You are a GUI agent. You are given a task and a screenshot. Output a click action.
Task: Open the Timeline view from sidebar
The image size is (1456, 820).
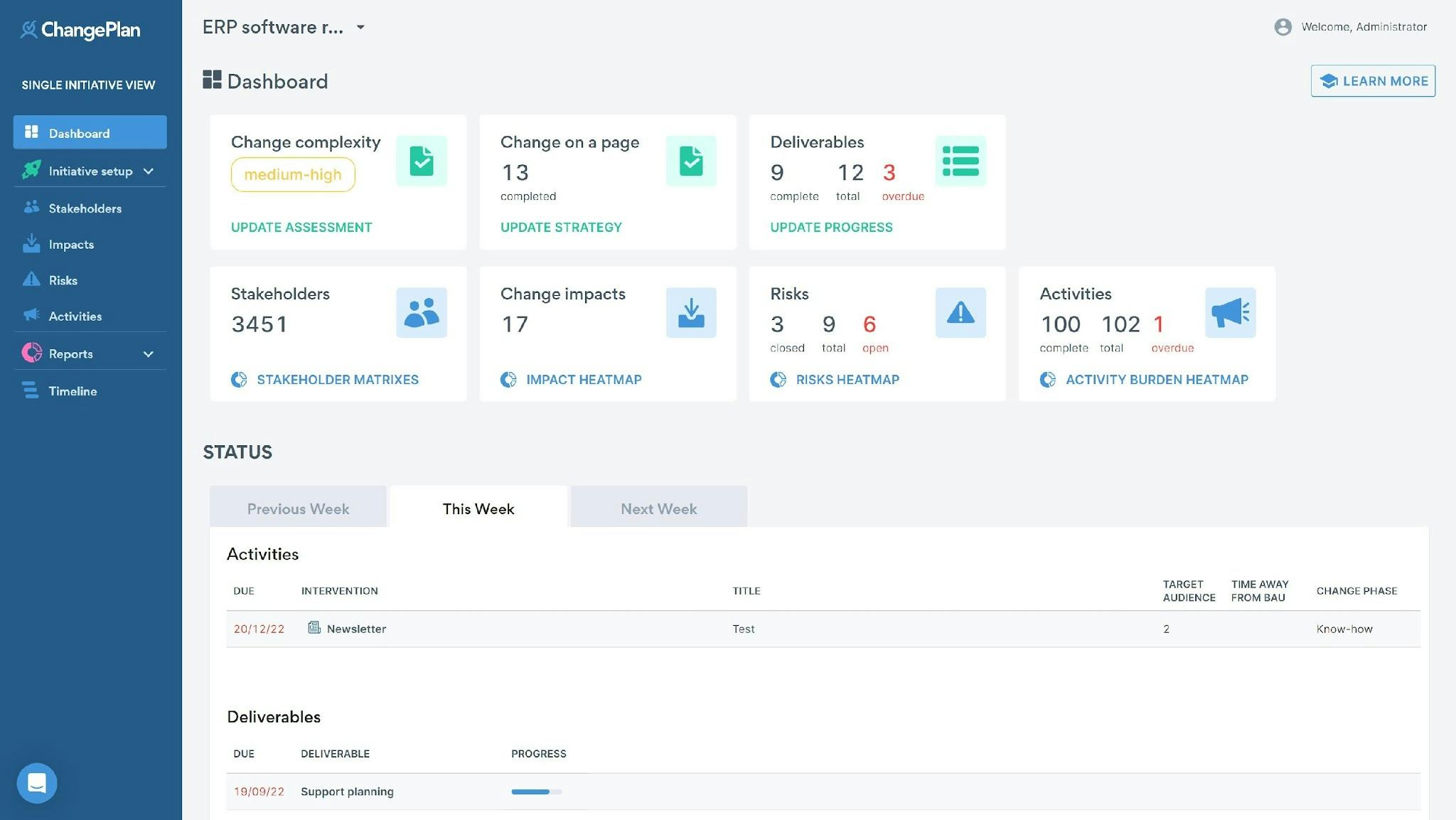(73, 390)
